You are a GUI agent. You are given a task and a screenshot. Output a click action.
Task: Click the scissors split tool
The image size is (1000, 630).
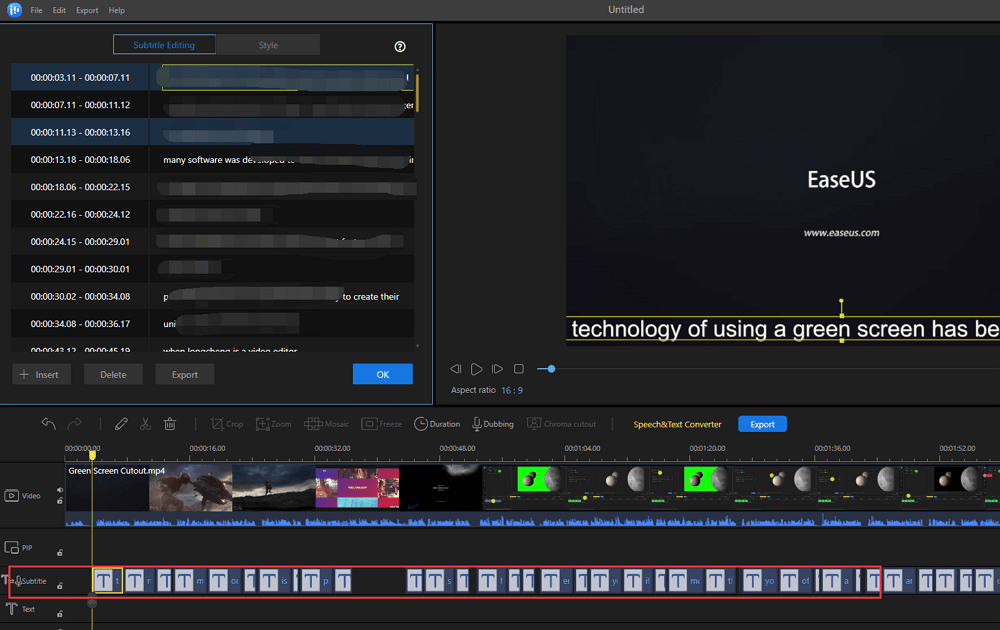145,424
